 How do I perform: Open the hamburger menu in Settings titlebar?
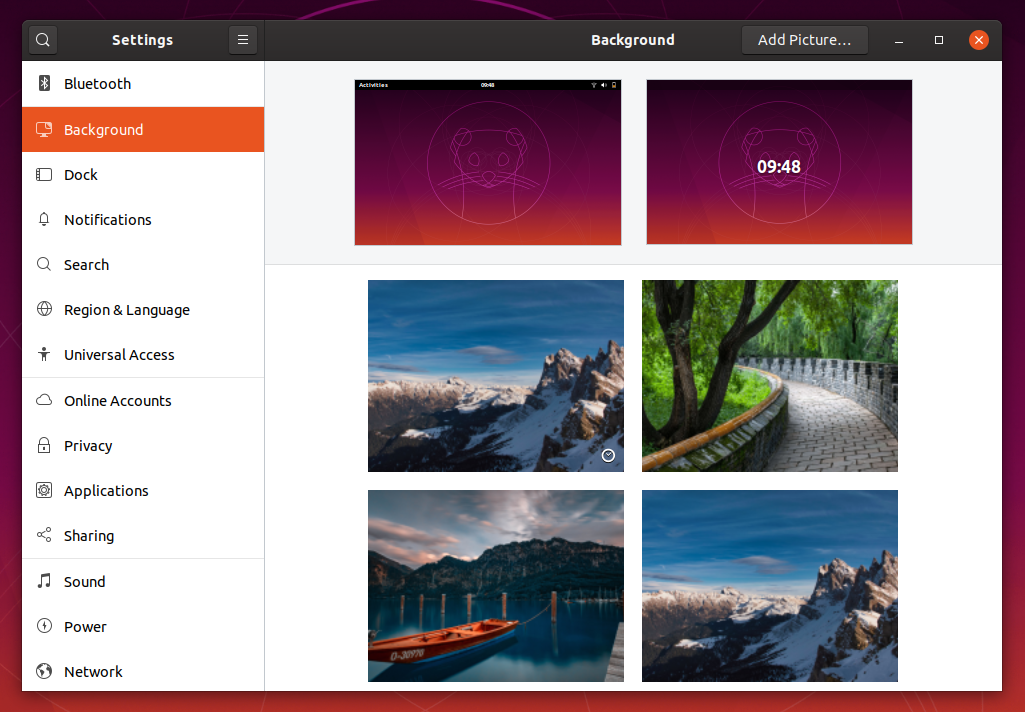pyautogui.click(x=243, y=39)
